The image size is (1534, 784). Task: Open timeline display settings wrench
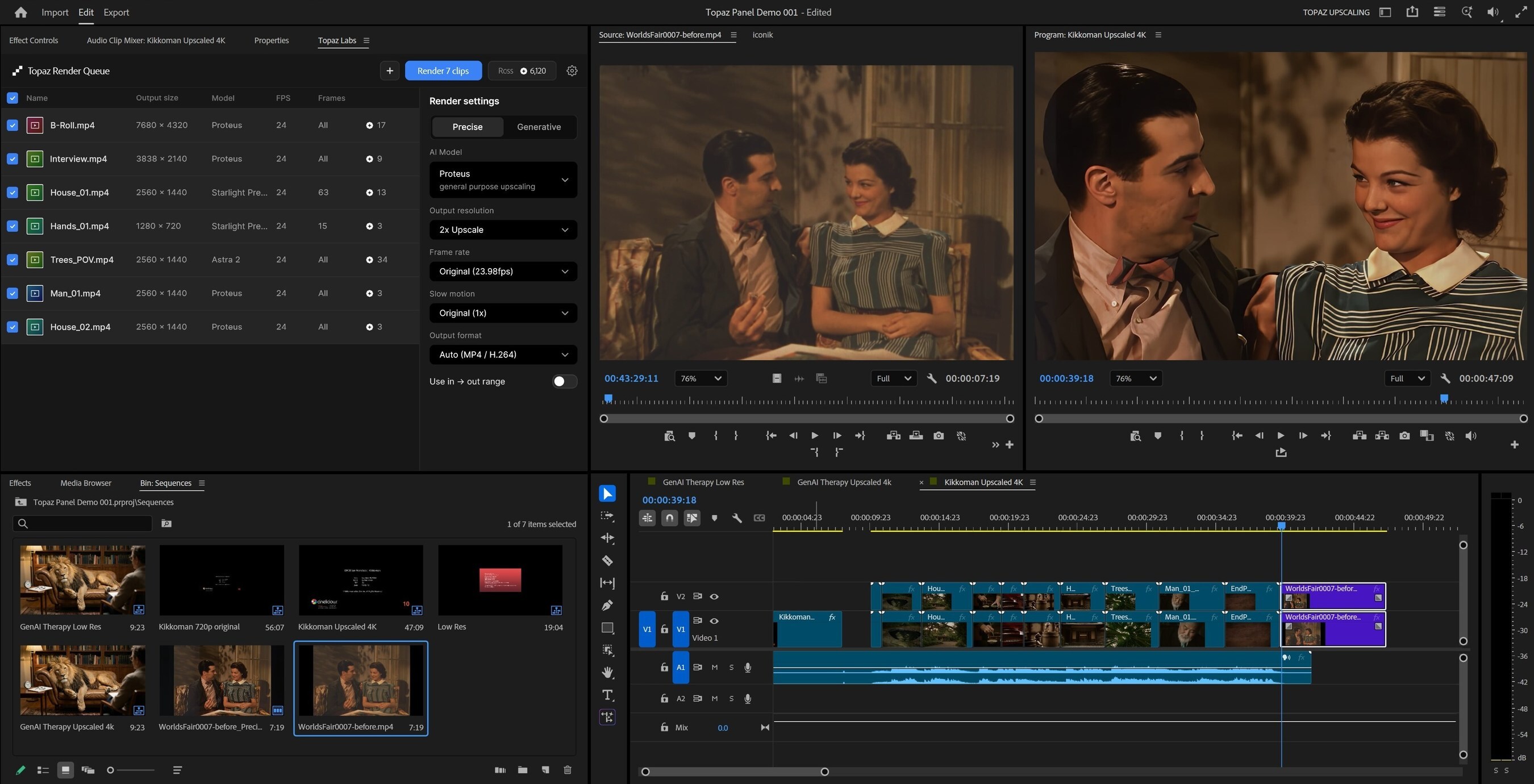pyautogui.click(x=737, y=518)
